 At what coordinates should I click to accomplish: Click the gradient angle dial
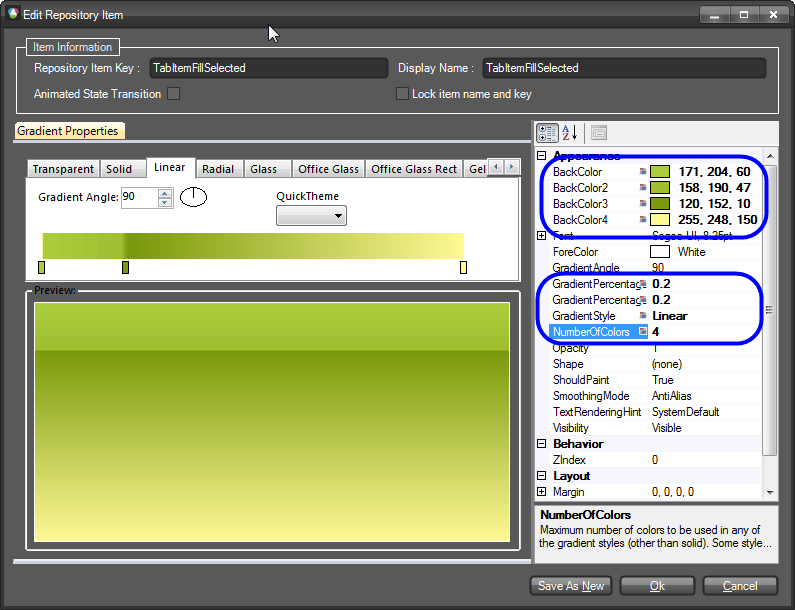point(194,197)
